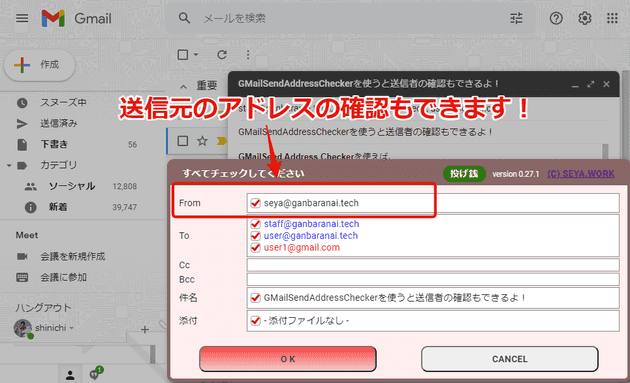Uncheck the 添付ファイルなし checkbox
Image resolution: width=630 pixels, height=383 pixels.
256,321
